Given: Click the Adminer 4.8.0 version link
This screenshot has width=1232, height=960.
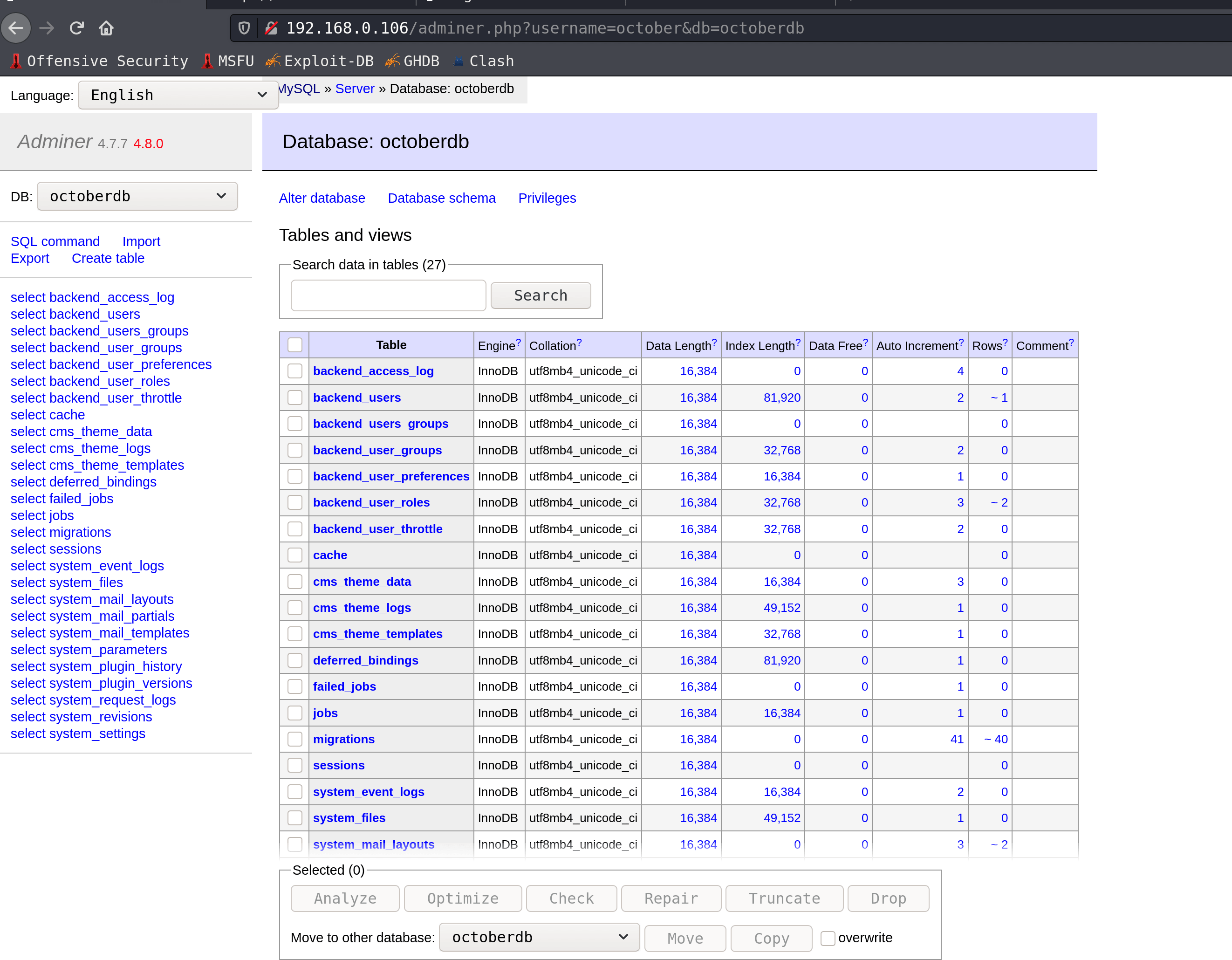Looking at the screenshot, I should pos(148,143).
